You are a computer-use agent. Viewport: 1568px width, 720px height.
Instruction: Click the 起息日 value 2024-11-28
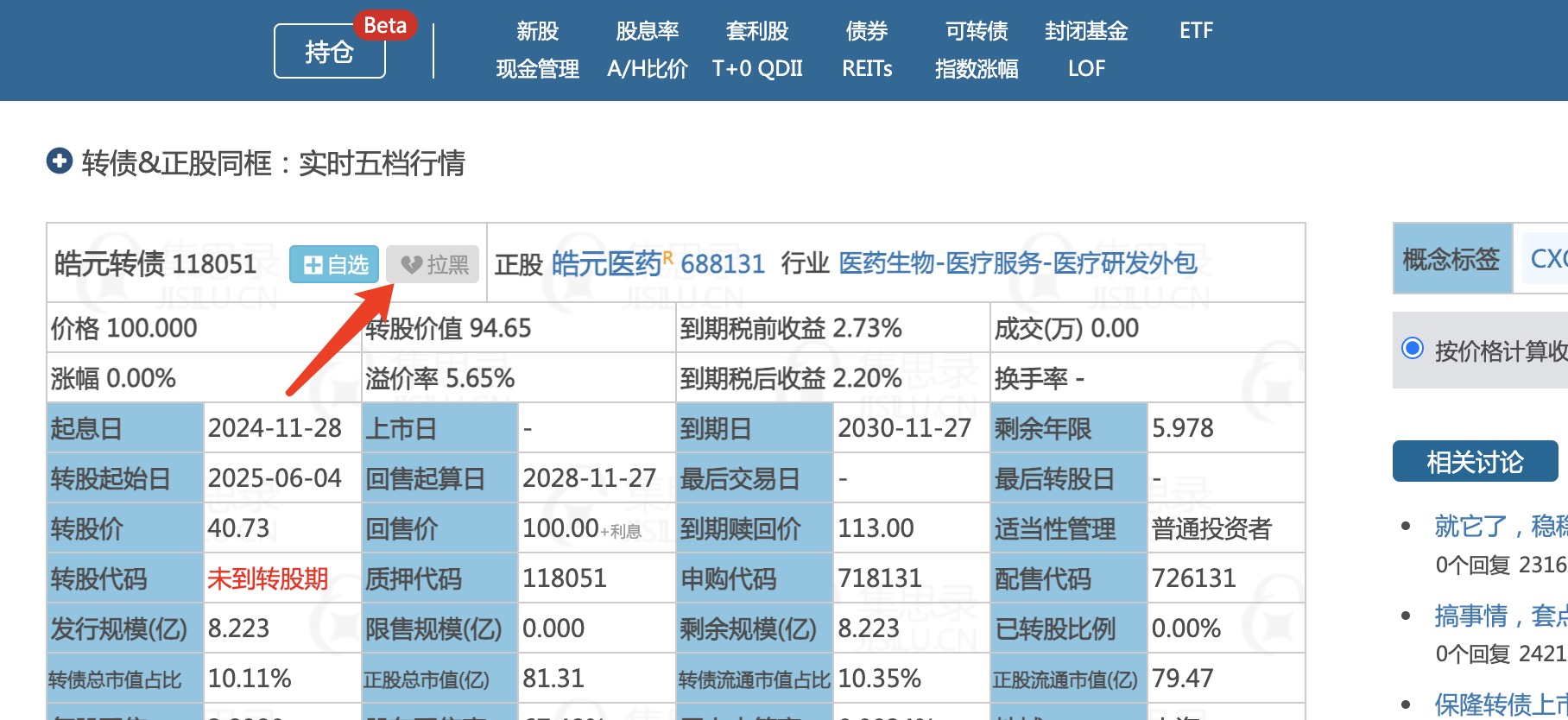(x=275, y=428)
